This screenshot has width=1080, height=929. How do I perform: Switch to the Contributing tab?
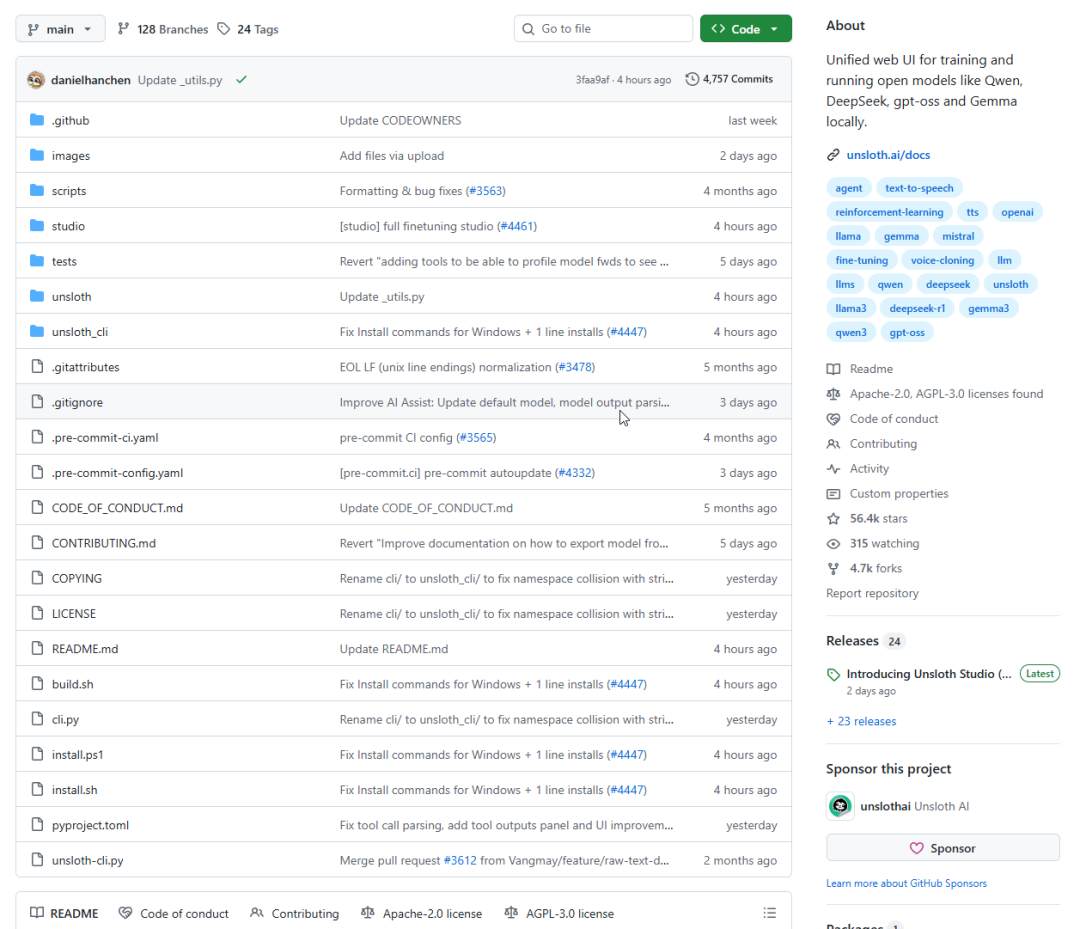point(294,913)
